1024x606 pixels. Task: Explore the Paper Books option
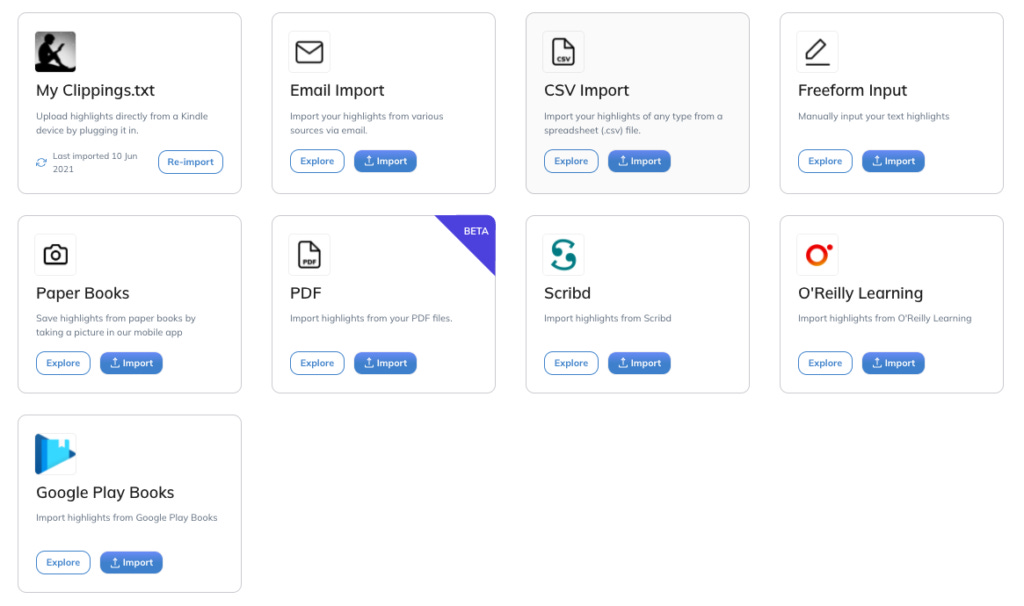[63, 363]
